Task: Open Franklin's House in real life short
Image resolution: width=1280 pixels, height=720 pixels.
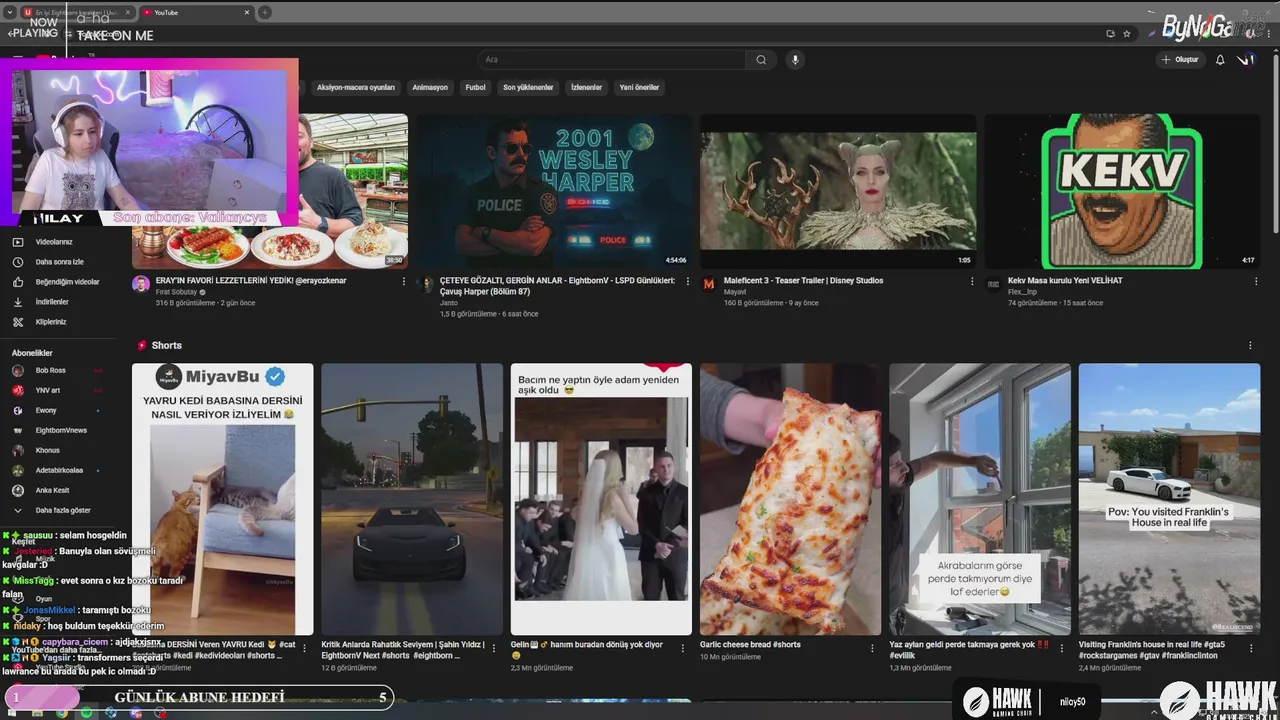Action: (x=1169, y=499)
